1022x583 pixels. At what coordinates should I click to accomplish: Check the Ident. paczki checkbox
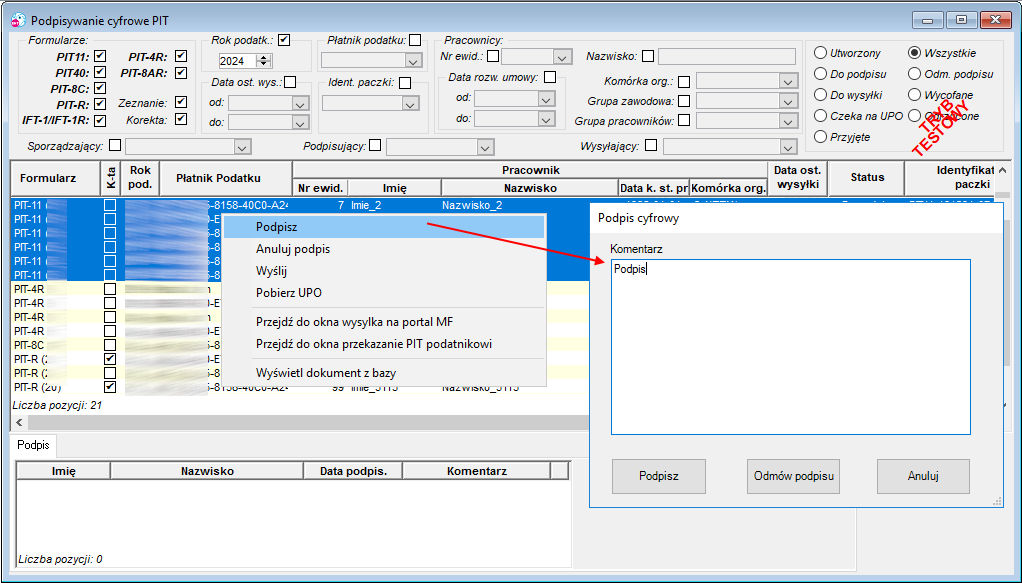point(405,83)
